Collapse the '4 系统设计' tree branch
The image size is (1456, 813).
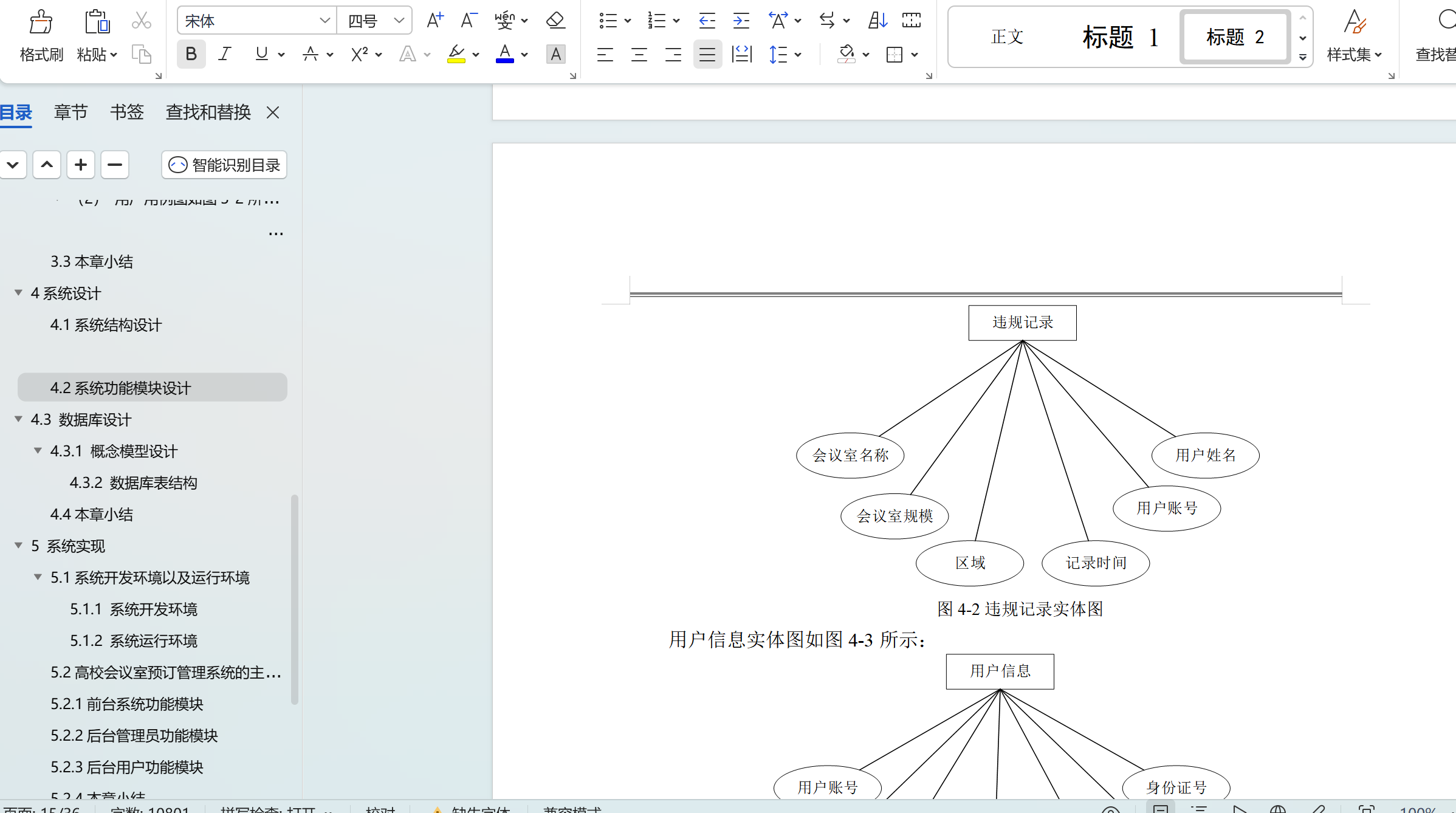click(x=18, y=293)
